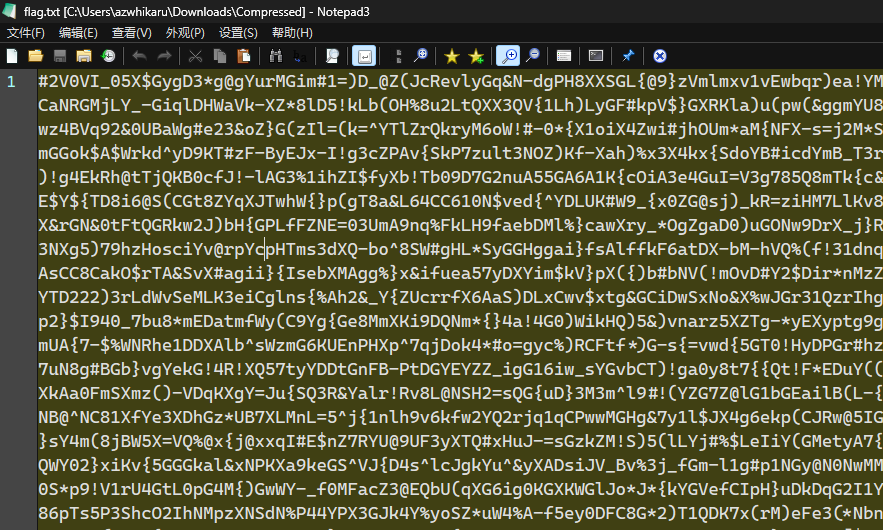
Task: Click the Notepad3 title bar app icon
Action: 10,11
